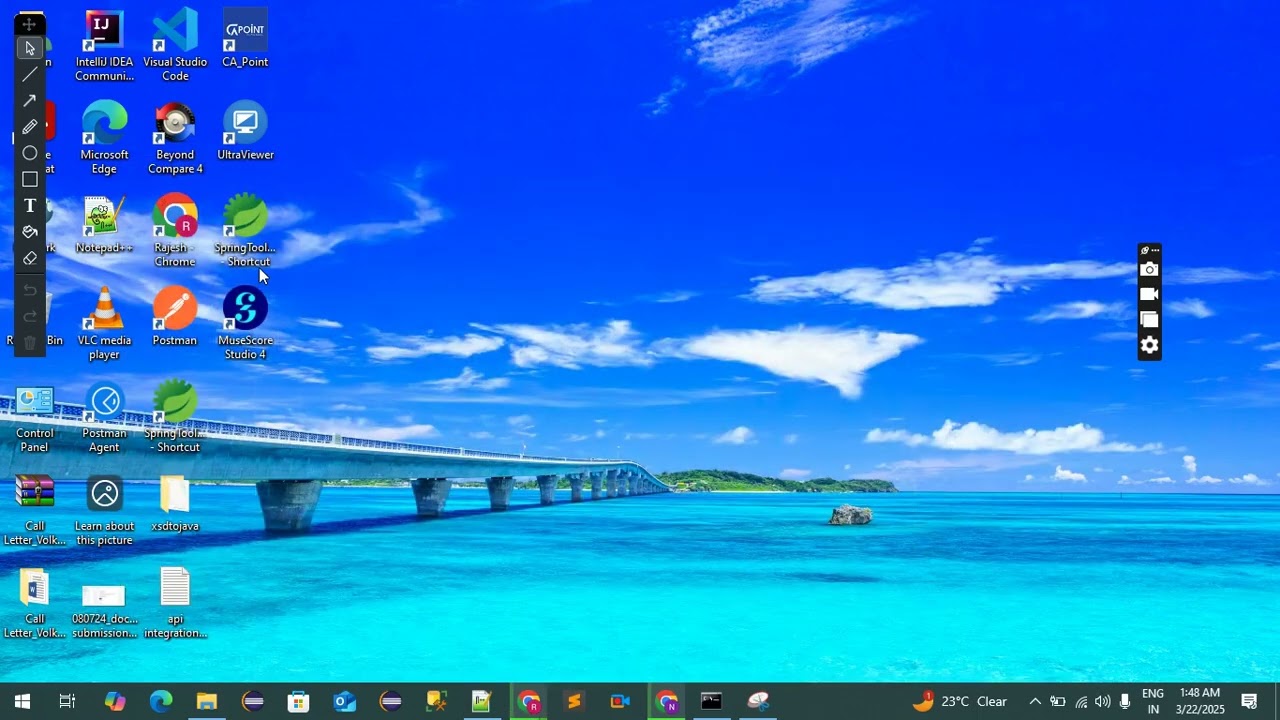Take a screenshot with the camera icon
Image resolution: width=1280 pixels, height=720 pixels.
point(1149,269)
